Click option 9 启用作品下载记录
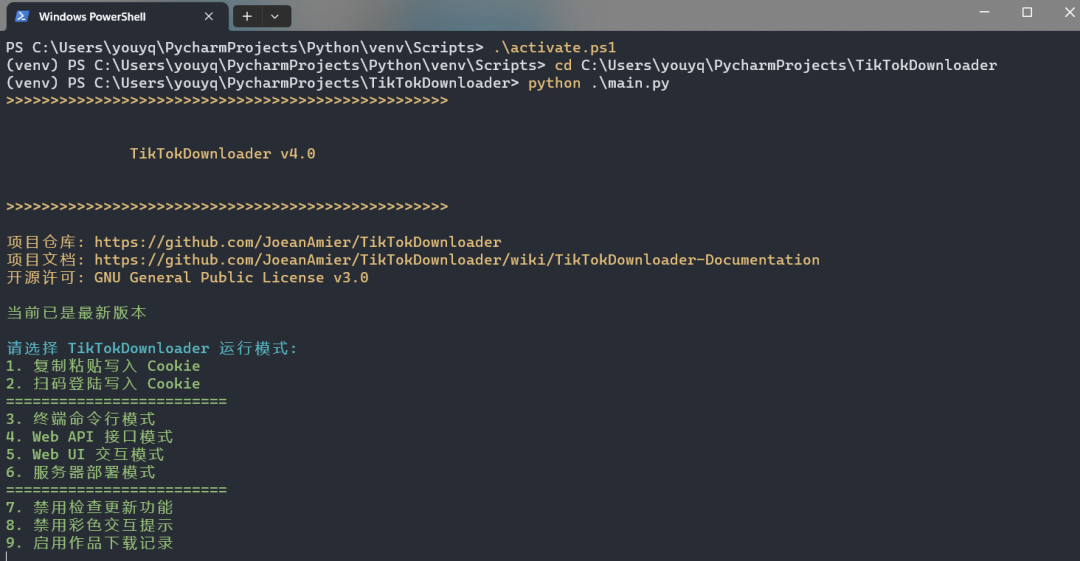This screenshot has width=1080, height=561. 90,543
